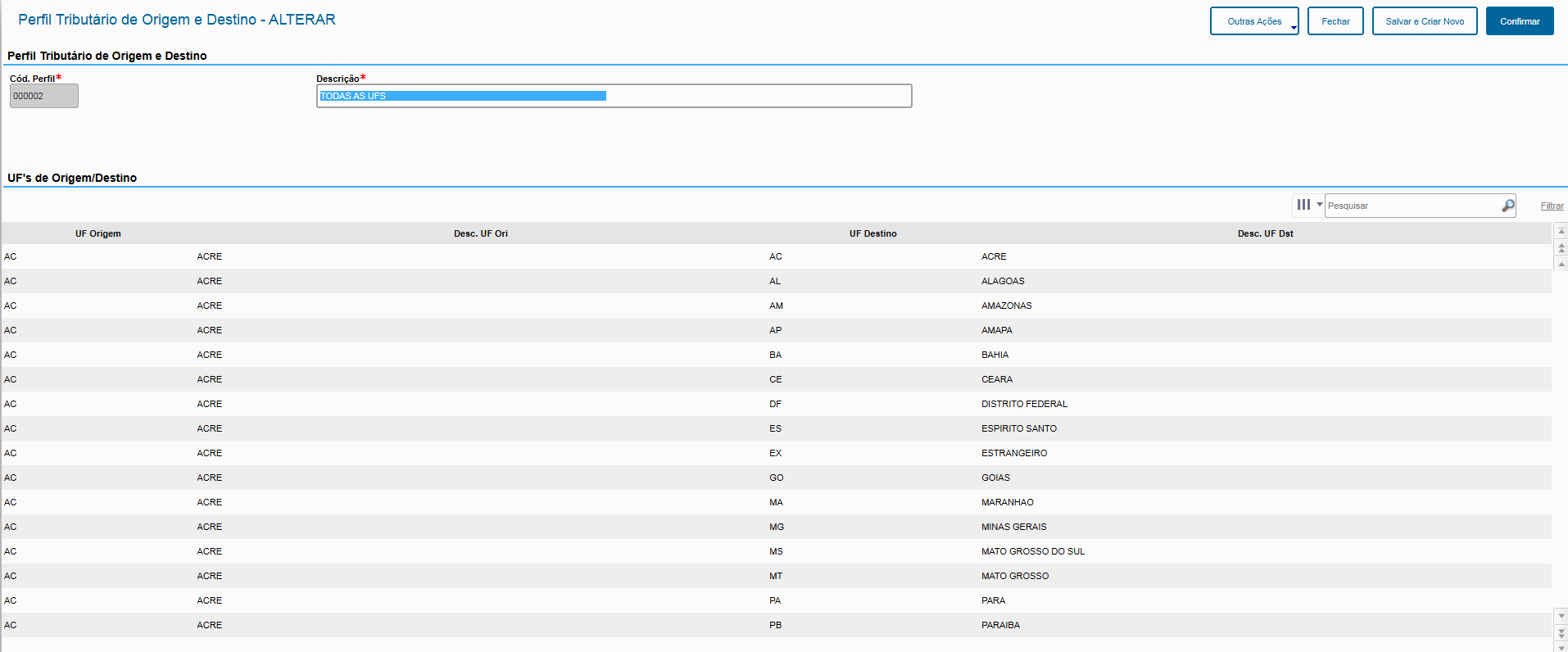Click the double-down page down arrow
Screen dimensions: 1568x652
pos(1561,632)
